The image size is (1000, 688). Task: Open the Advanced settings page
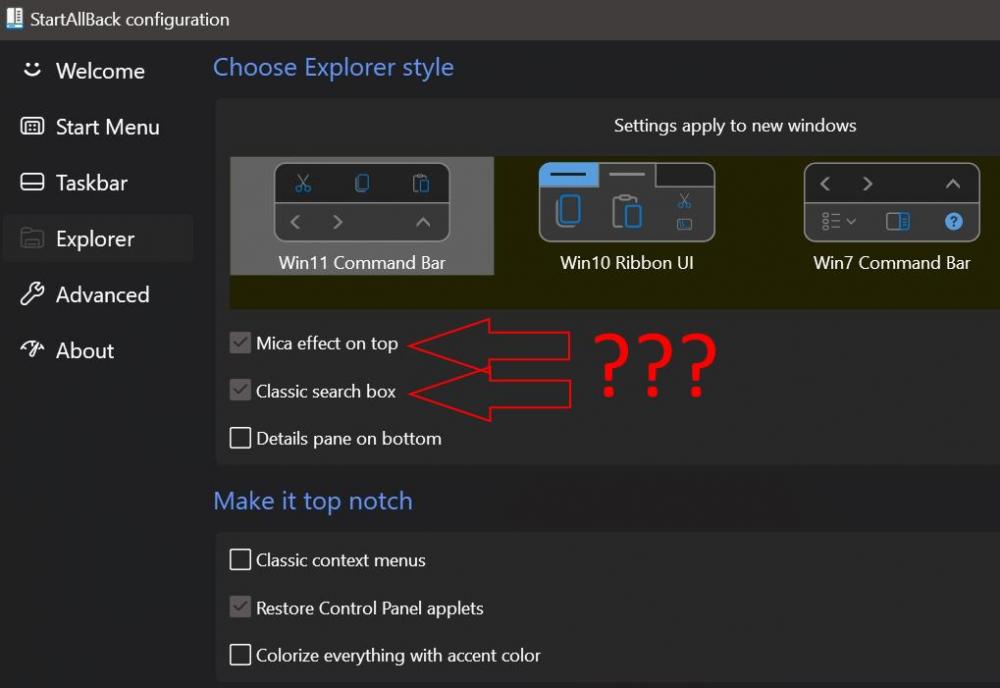click(x=99, y=295)
